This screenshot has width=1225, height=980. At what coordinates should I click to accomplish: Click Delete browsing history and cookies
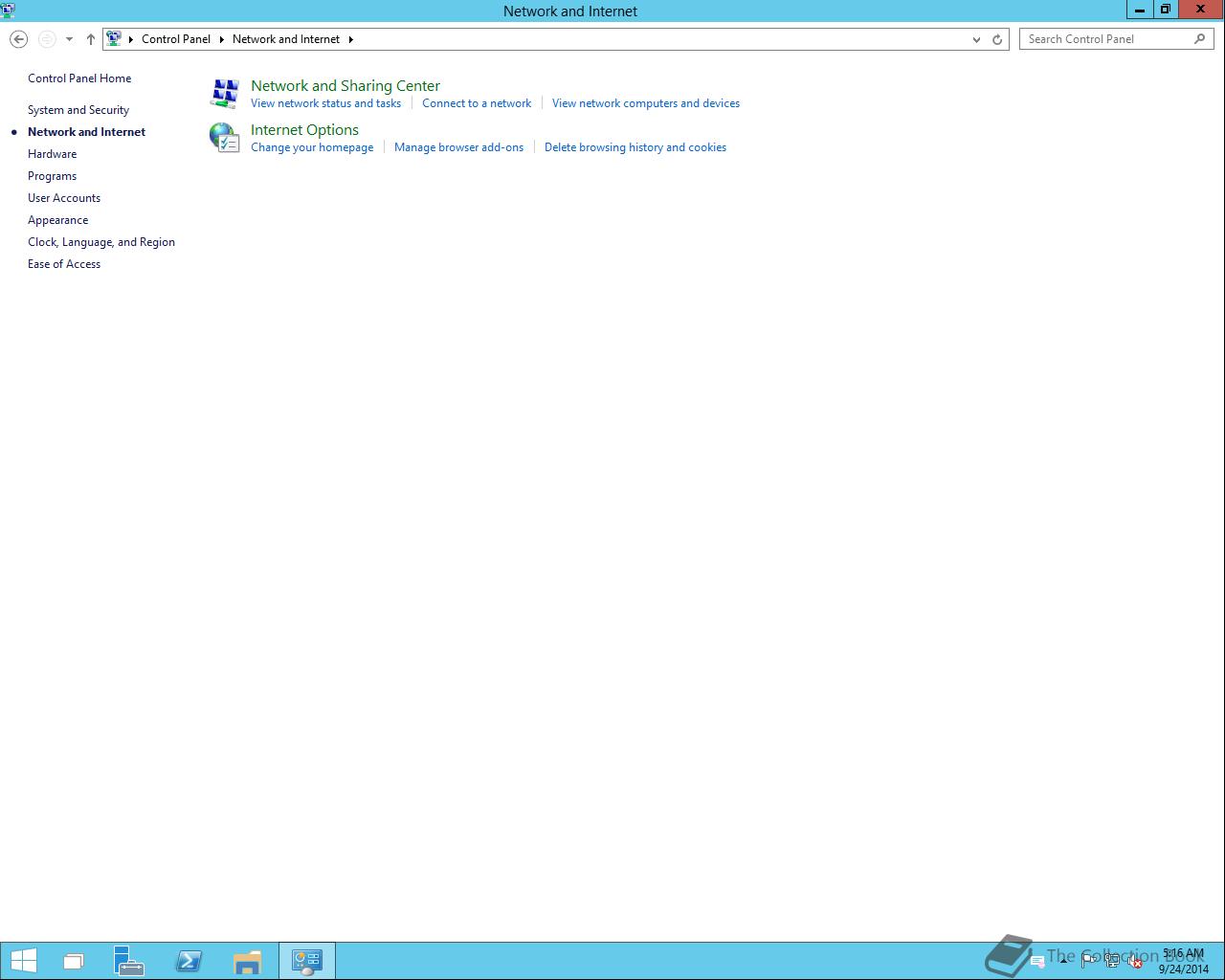point(635,147)
